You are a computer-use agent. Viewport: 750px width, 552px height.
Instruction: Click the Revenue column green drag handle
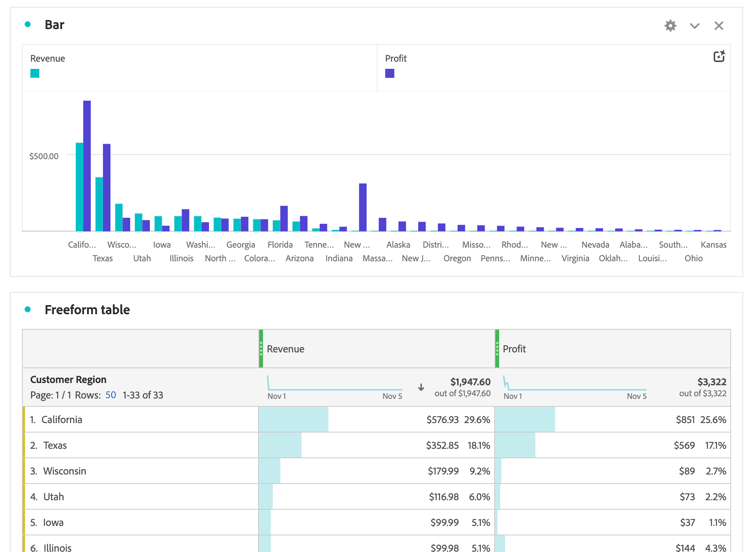coord(261,349)
